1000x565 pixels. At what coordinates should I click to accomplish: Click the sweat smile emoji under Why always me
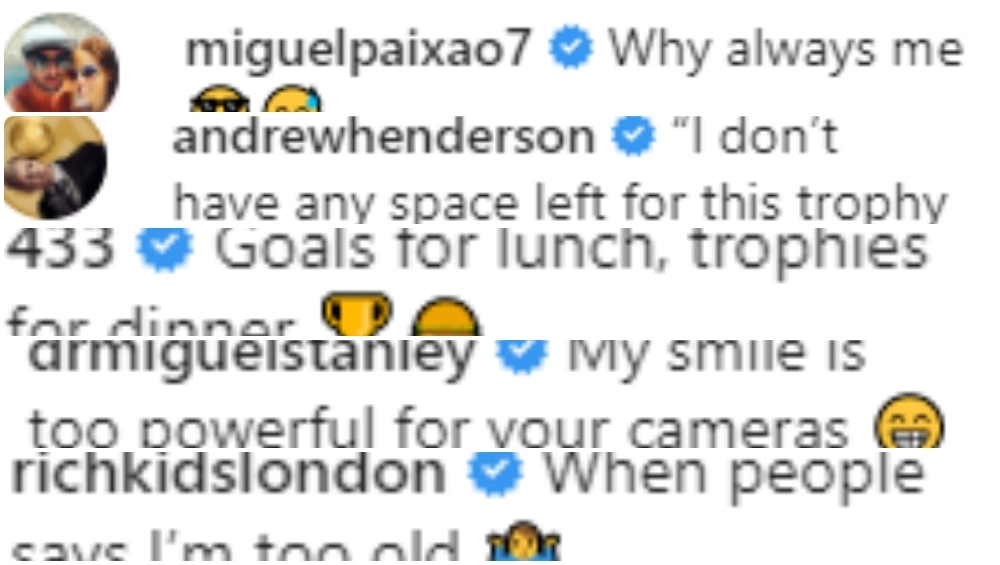[x=293, y=99]
